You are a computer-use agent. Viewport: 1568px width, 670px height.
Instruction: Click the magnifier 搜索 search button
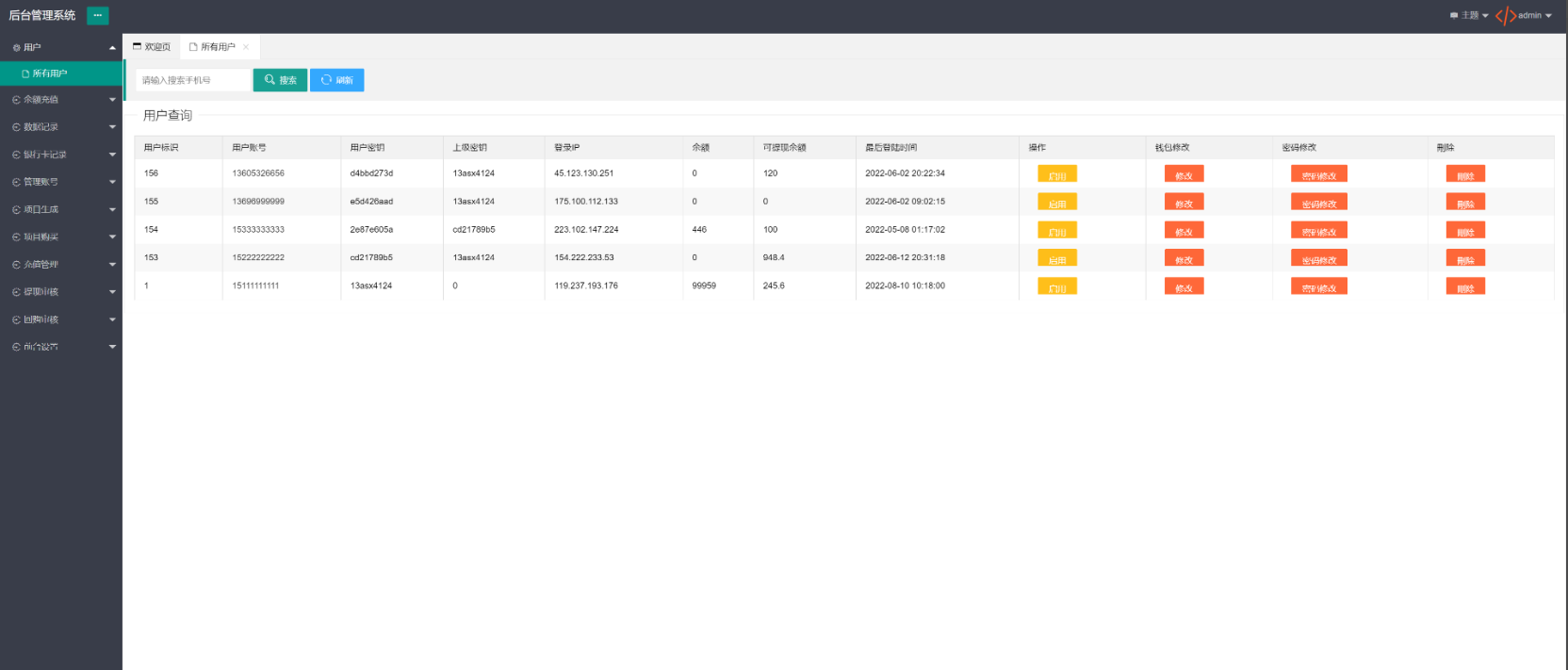pyautogui.click(x=280, y=80)
